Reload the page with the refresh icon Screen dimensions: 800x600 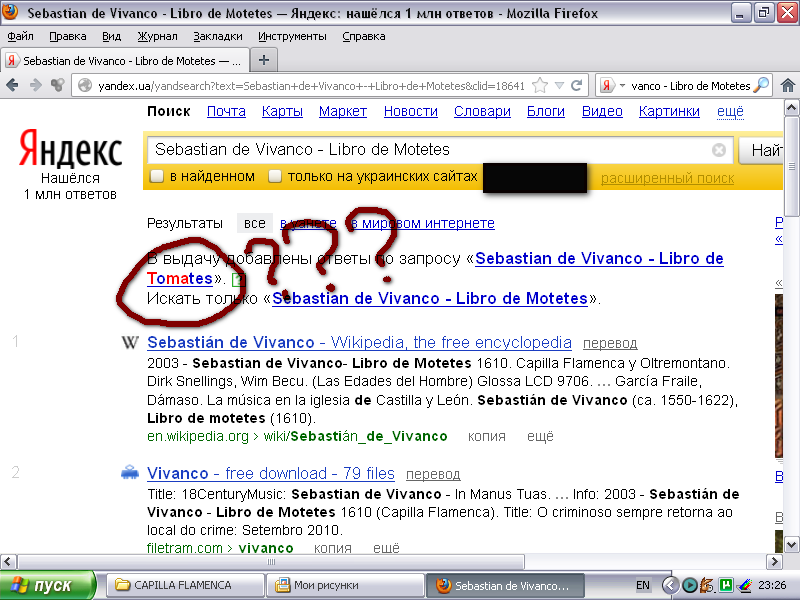[577, 85]
